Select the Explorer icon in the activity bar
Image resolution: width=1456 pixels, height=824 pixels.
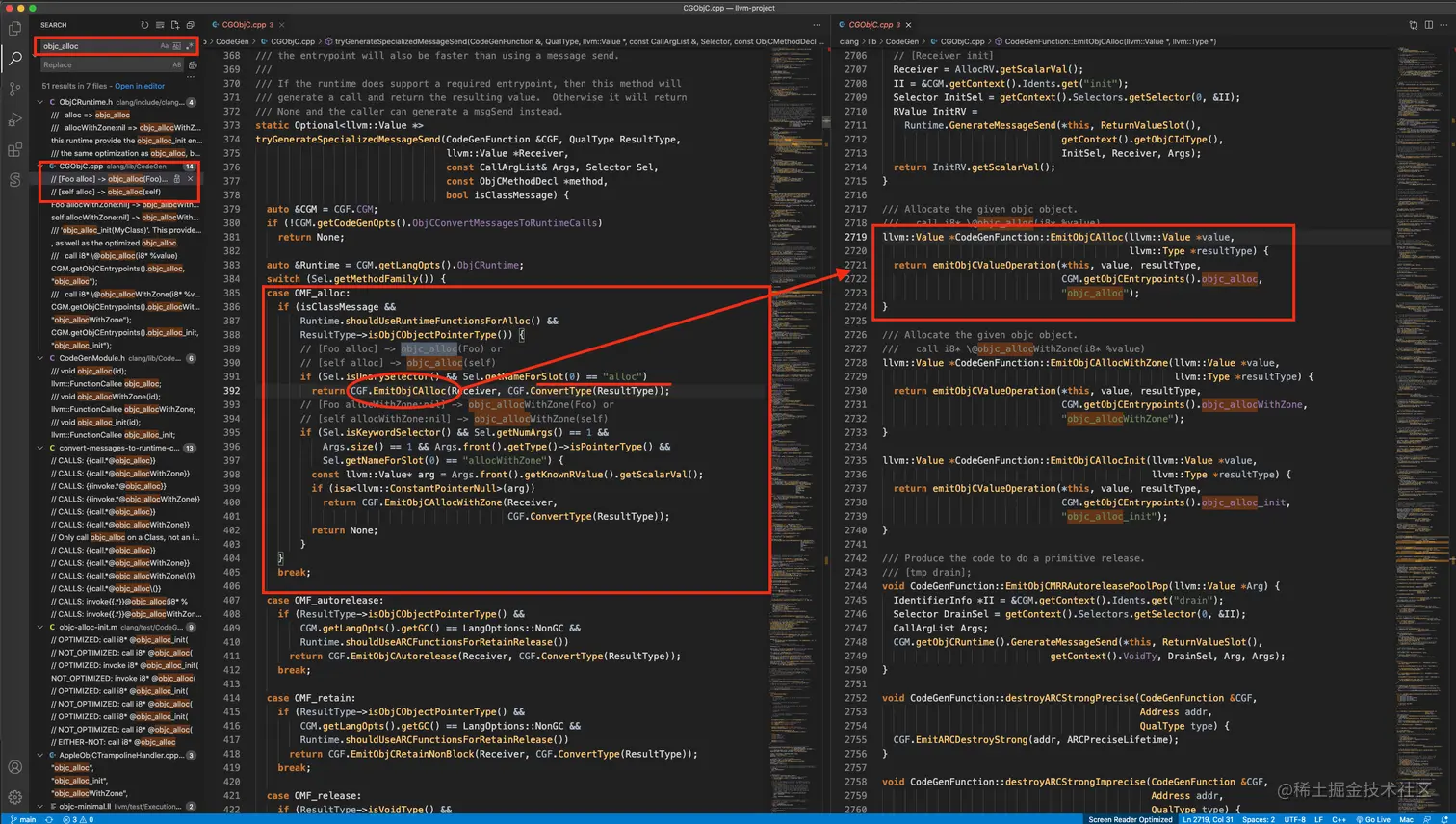click(x=14, y=30)
